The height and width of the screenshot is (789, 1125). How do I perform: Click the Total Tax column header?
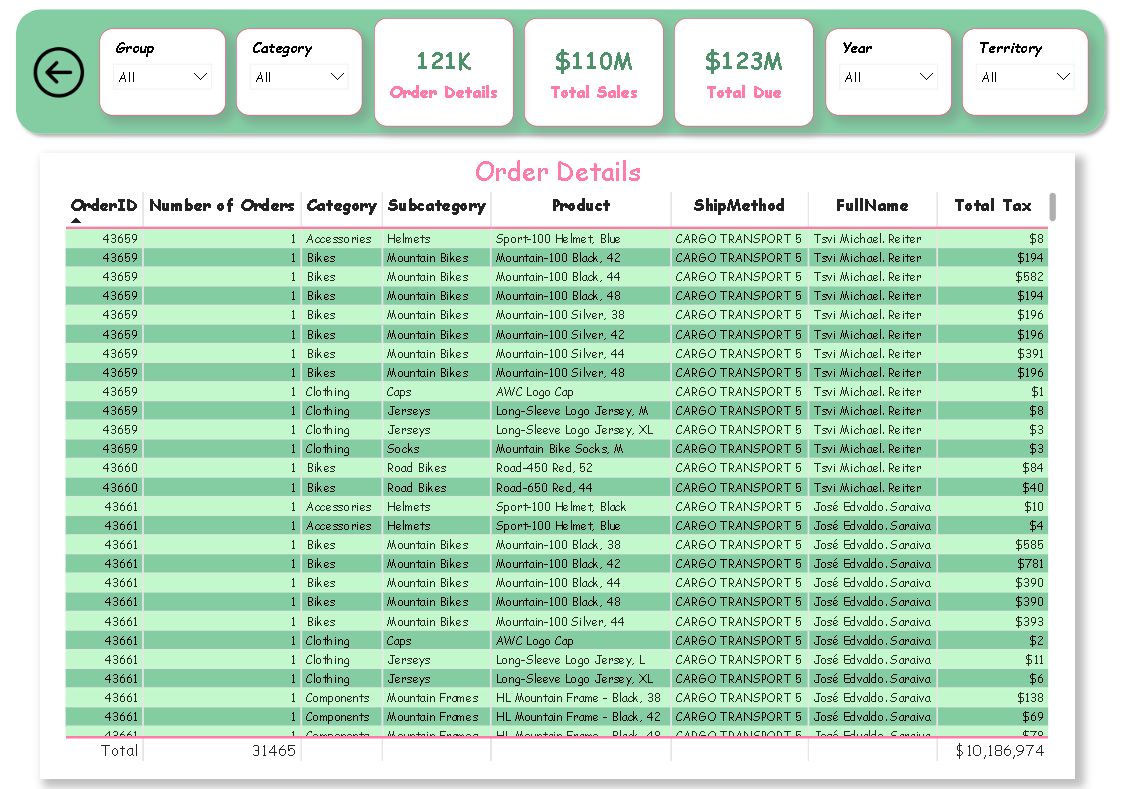click(x=992, y=205)
